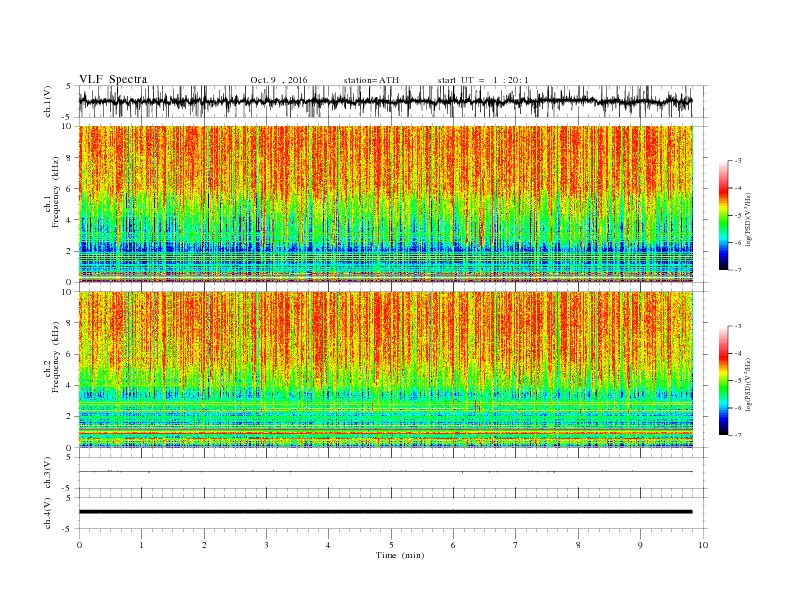Viewport: 792px width, 612px height.
Task: Click the "5" tick on the time axis
Action: [391, 545]
